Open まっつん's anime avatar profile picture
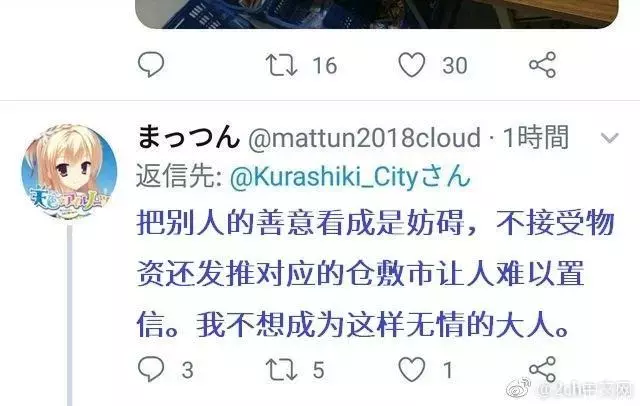The height and width of the screenshot is (406, 640). [69, 172]
